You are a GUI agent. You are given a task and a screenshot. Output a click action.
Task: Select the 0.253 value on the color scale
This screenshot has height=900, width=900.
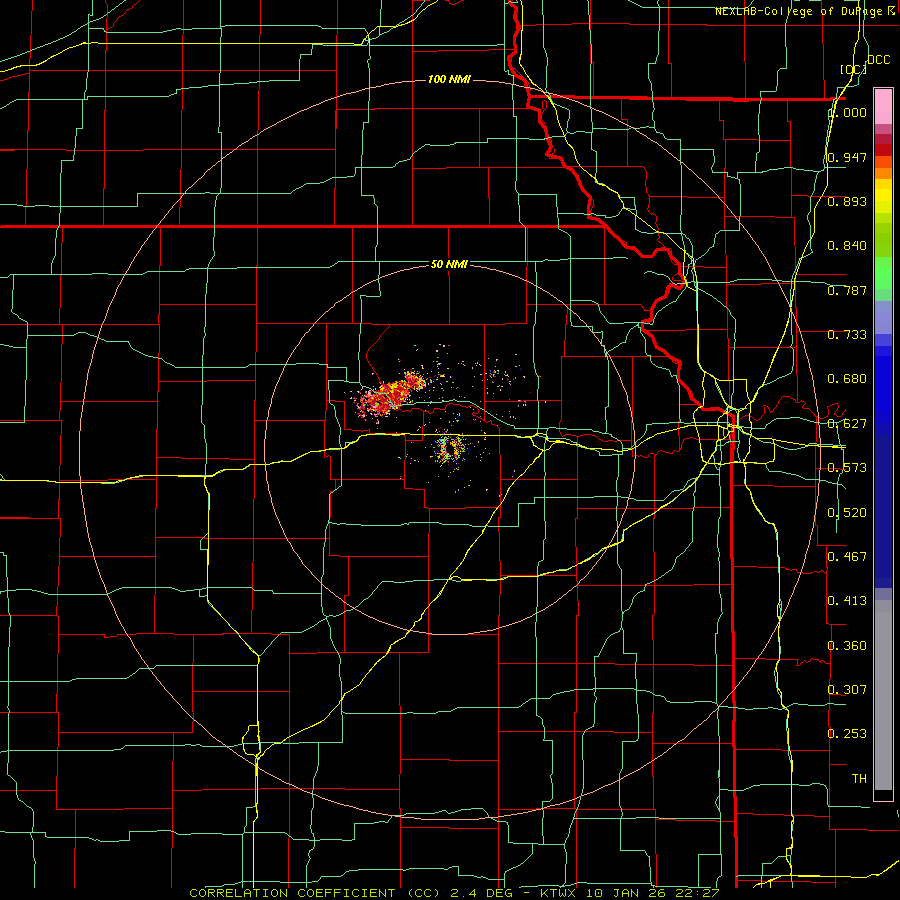847,734
